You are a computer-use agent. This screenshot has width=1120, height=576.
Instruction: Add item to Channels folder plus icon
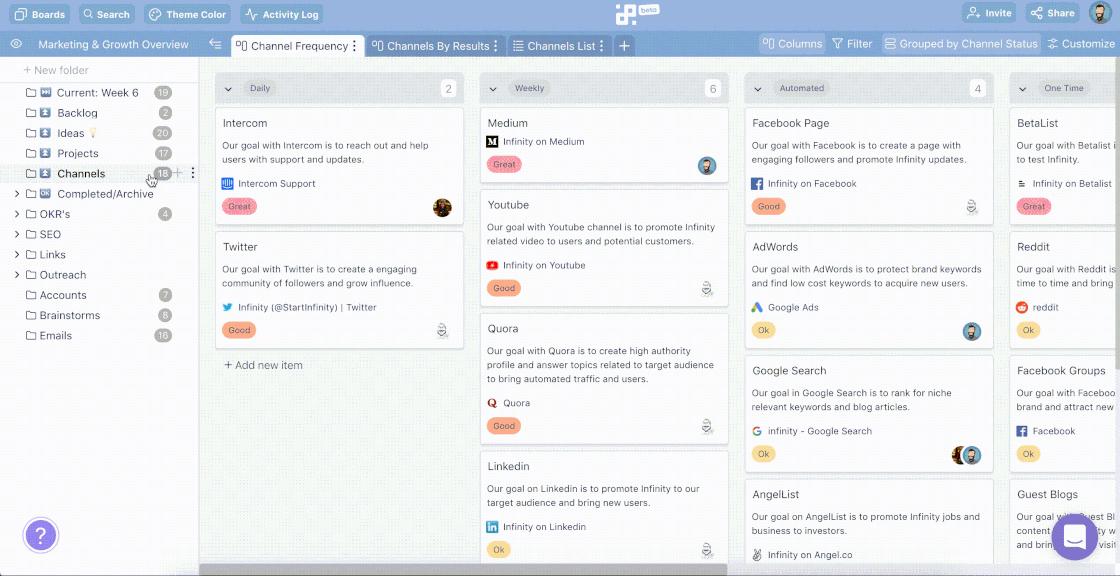click(178, 173)
